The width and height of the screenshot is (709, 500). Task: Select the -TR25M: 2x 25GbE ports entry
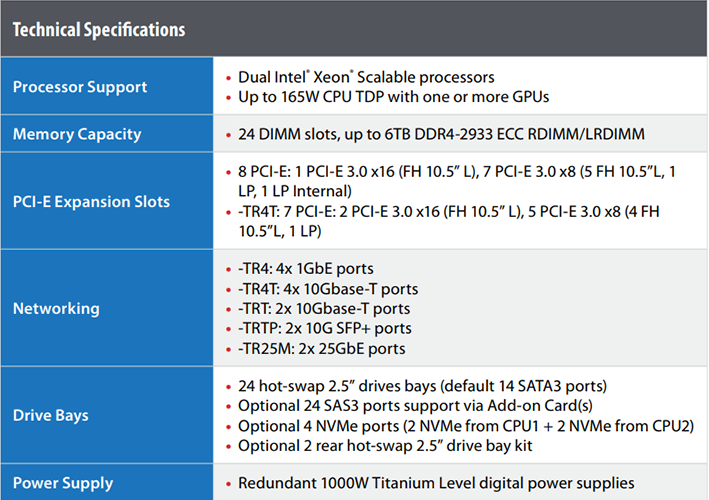coord(321,349)
